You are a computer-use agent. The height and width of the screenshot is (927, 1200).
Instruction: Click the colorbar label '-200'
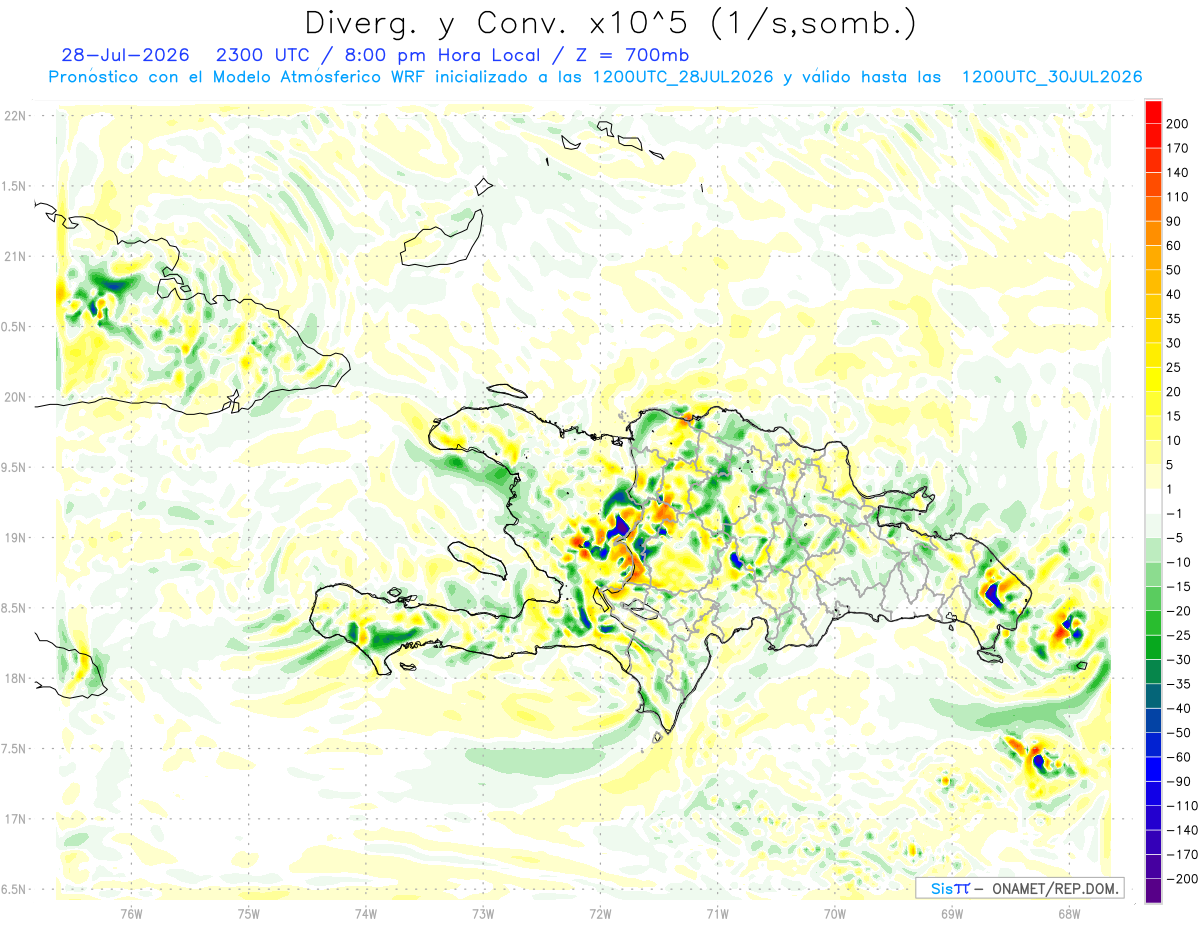(1183, 879)
